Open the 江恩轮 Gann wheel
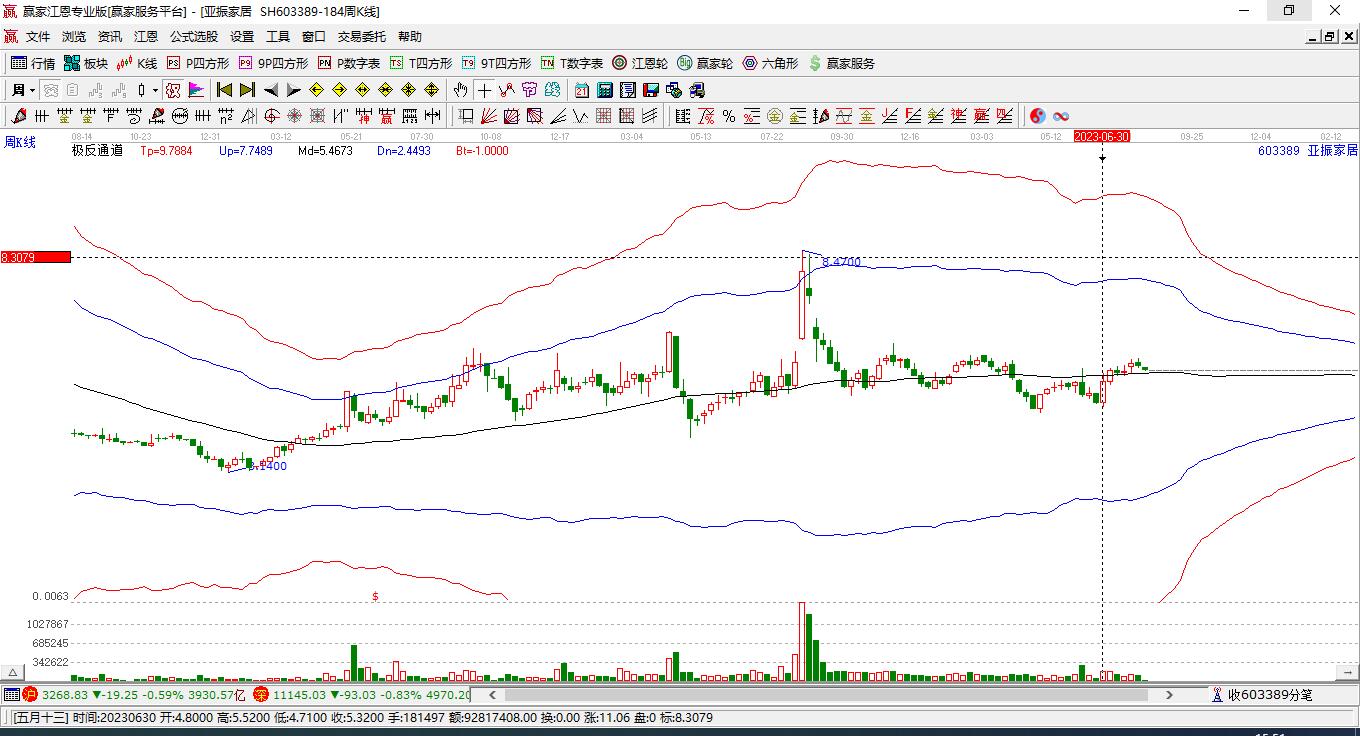The height and width of the screenshot is (736, 1360). coord(640,63)
